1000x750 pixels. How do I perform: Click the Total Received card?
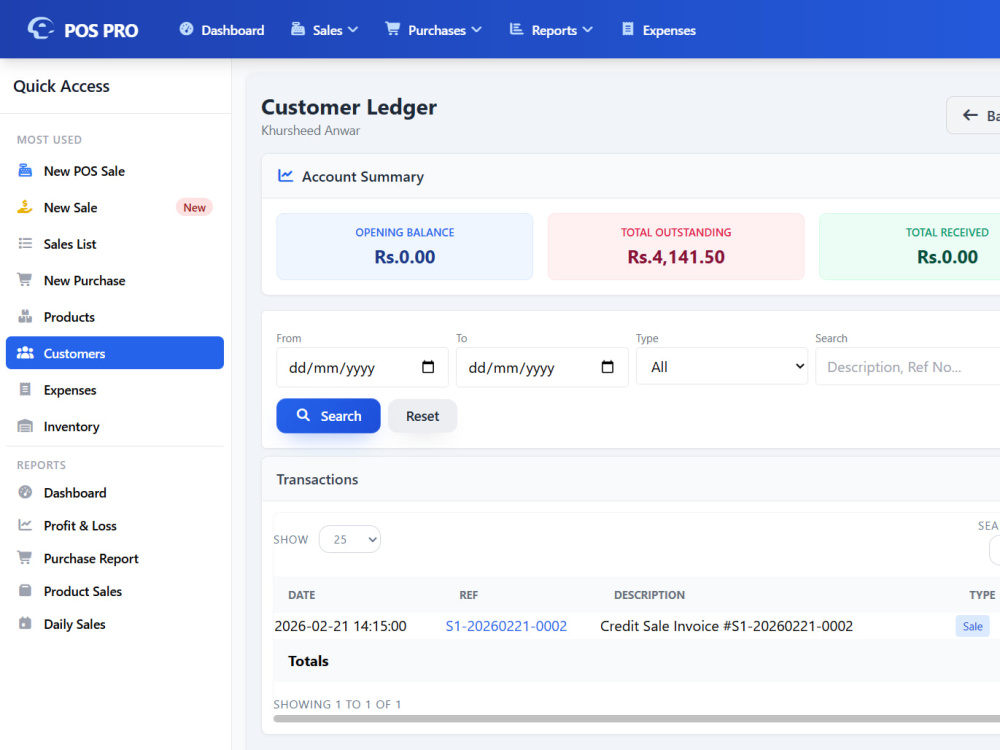tap(909, 246)
